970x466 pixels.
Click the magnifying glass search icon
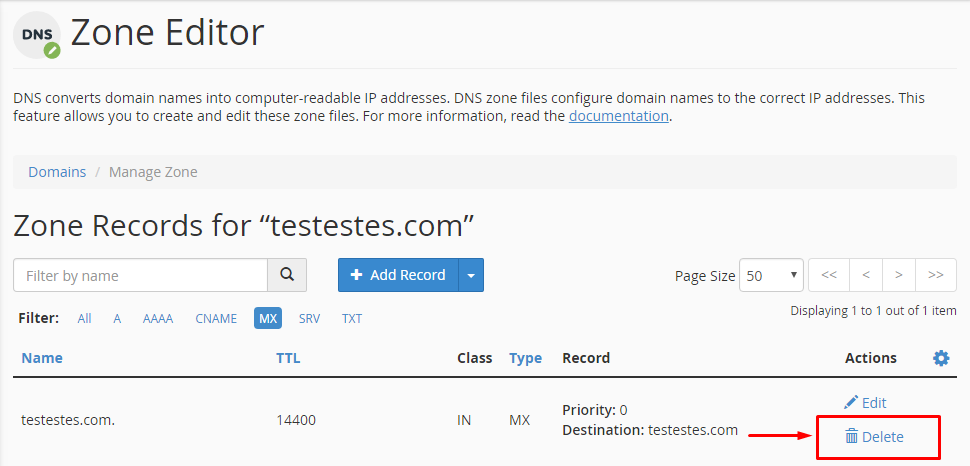[287, 275]
